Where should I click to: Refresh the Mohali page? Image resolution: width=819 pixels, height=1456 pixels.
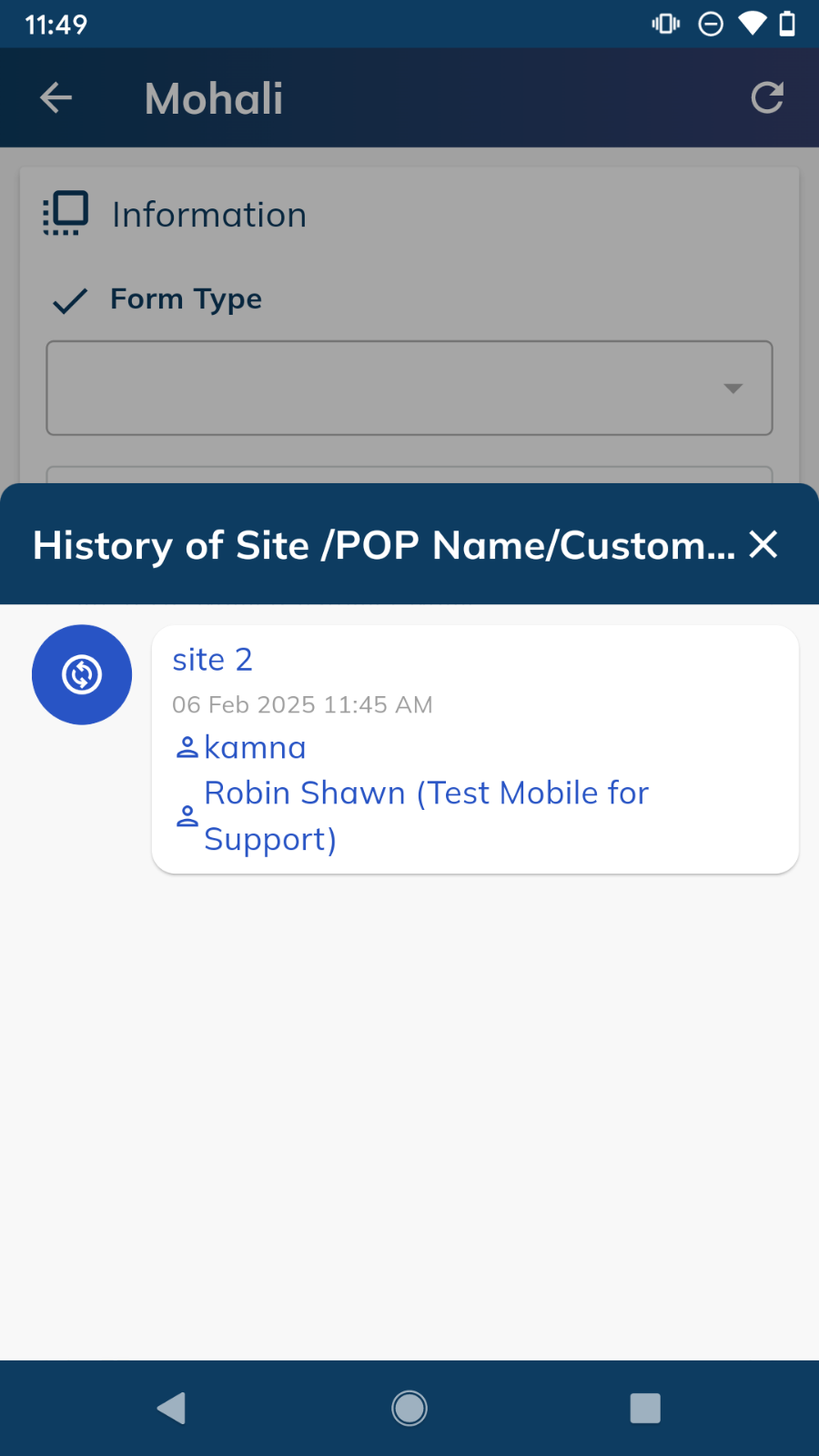(x=767, y=98)
